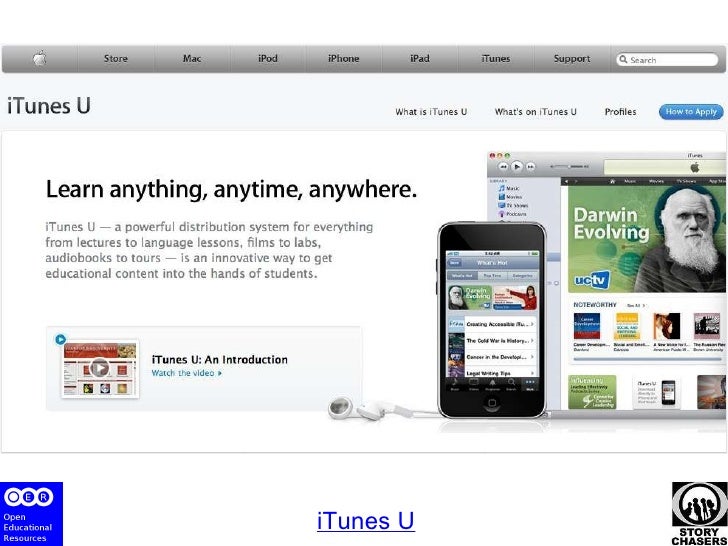
Task: Go to the Profiles page
Action: coord(620,112)
